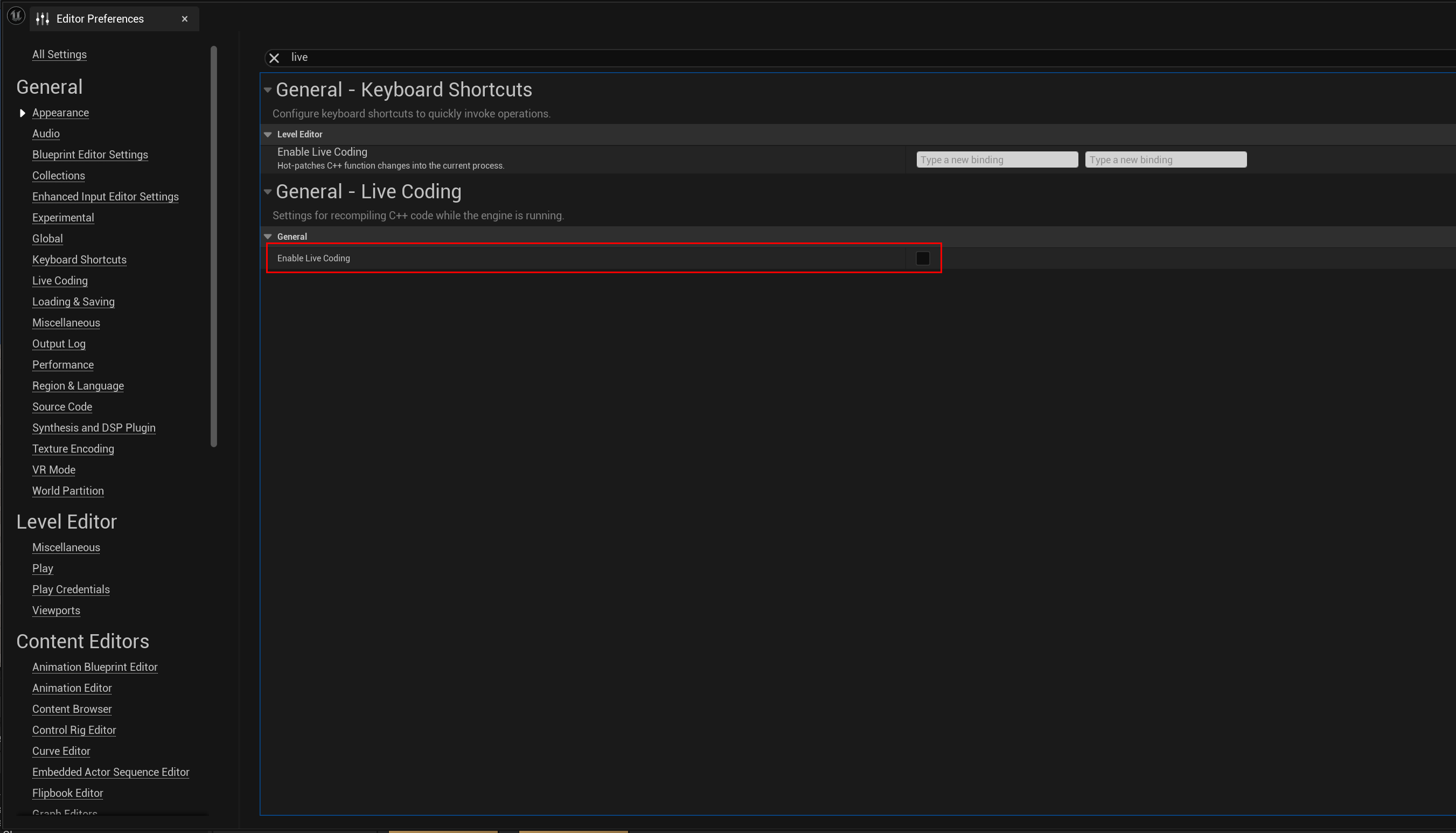Open All Settings link
The image size is (1456, 833).
point(59,54)
